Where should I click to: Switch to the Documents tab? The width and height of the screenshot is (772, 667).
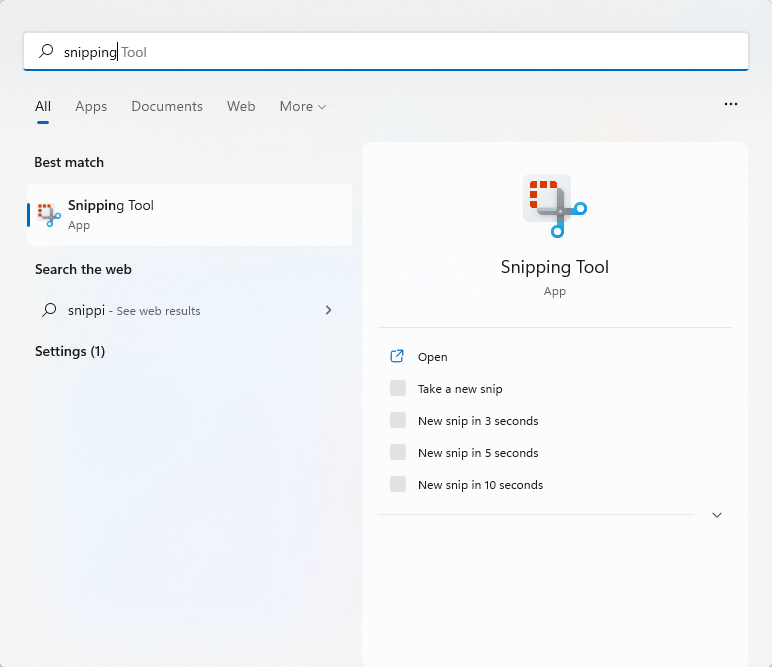(x=167, y=106)
